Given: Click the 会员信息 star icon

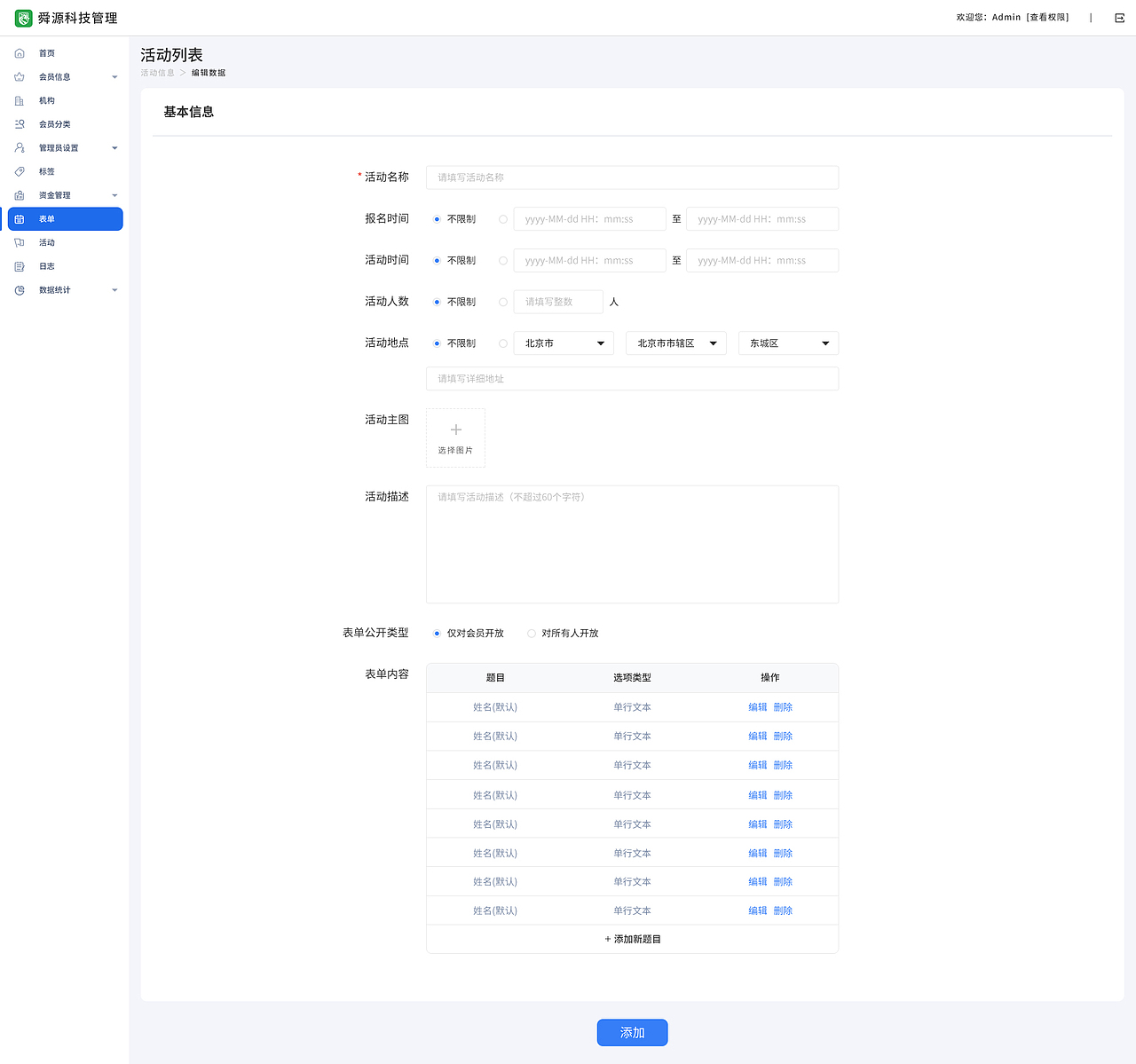Looking at the screenshot, I should [x=20, y=77].
